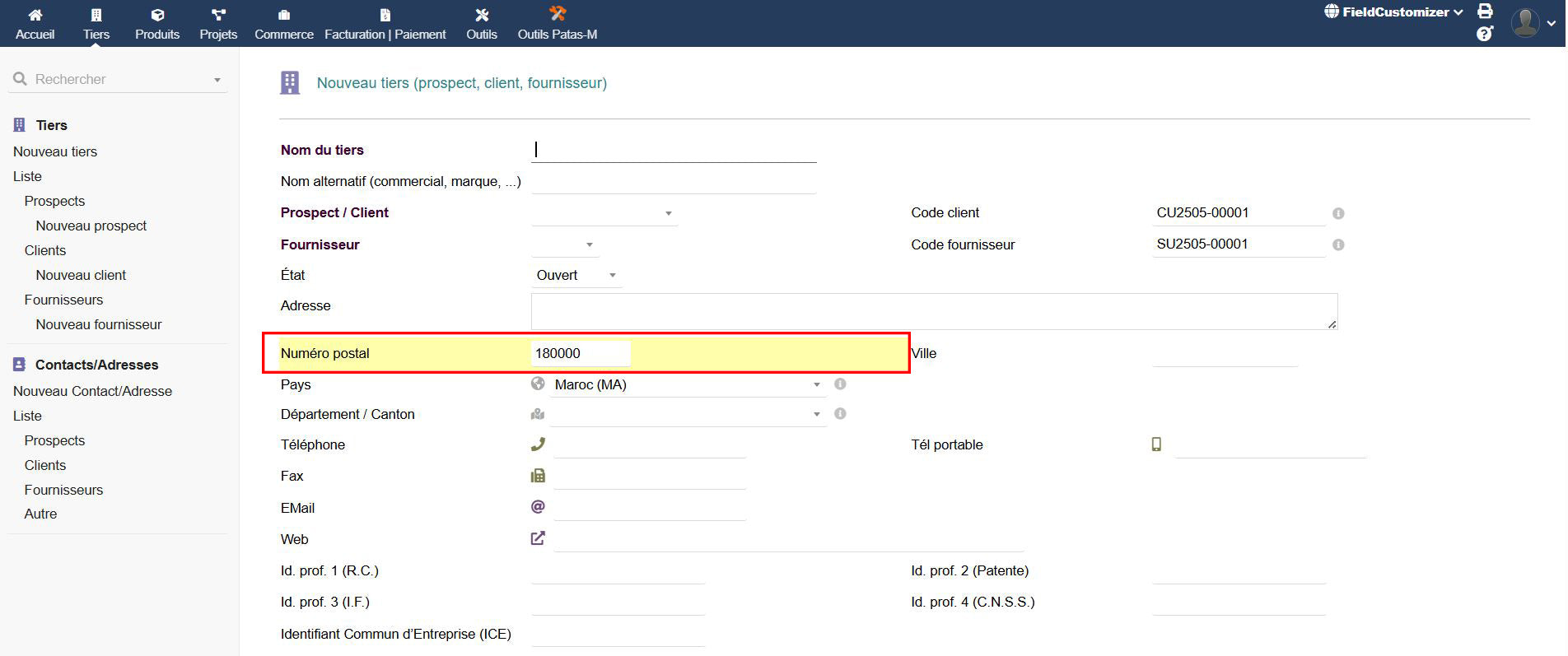Open the help question mark icon
The width and height of the screenshot is (1568, 656).
(1484, 34)
